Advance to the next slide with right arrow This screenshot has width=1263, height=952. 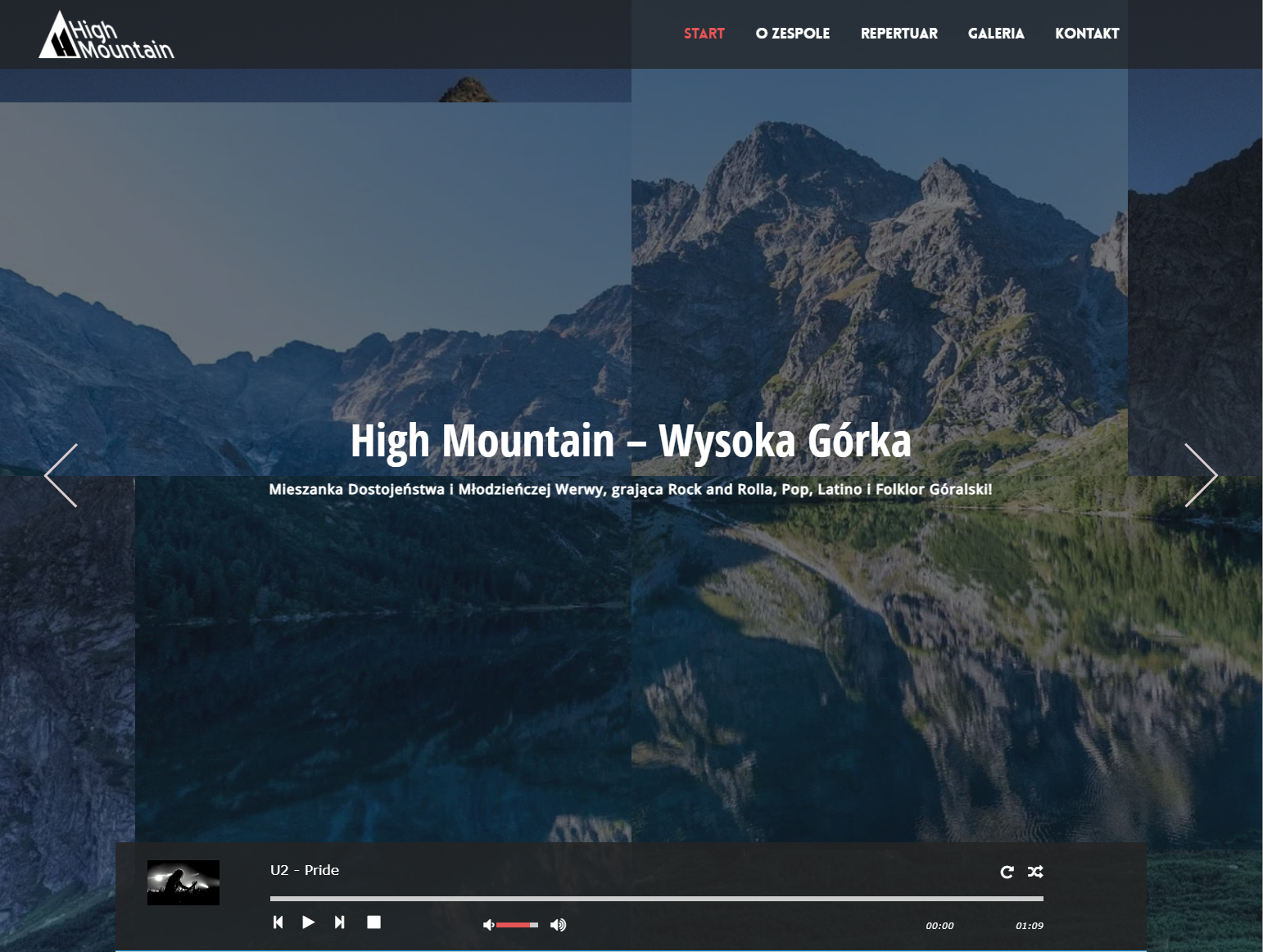coord(1200,475)
